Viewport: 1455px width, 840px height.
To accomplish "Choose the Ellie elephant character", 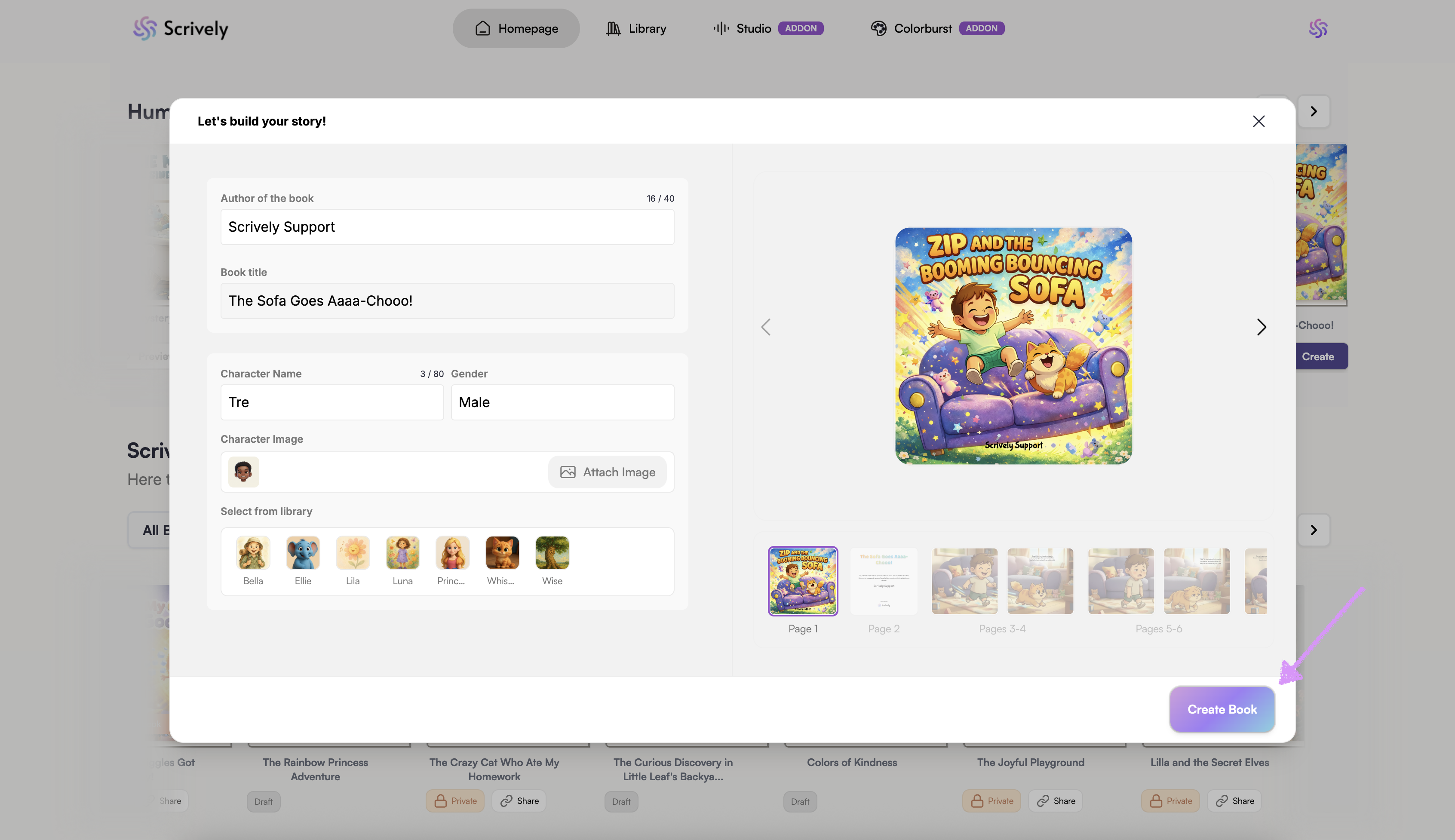I will [302, 553].
